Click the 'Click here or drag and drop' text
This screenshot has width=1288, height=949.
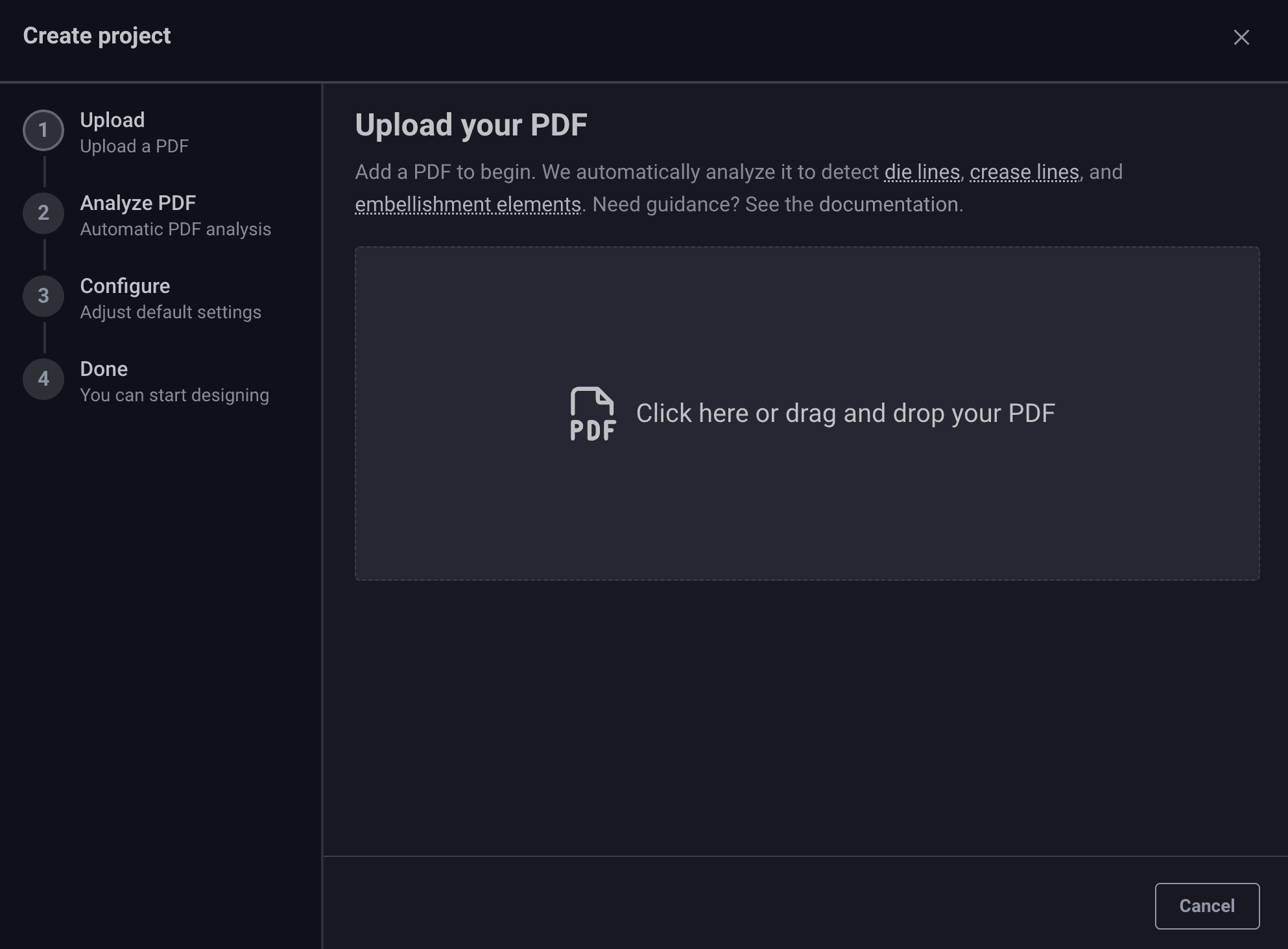(x=846, y=414)
